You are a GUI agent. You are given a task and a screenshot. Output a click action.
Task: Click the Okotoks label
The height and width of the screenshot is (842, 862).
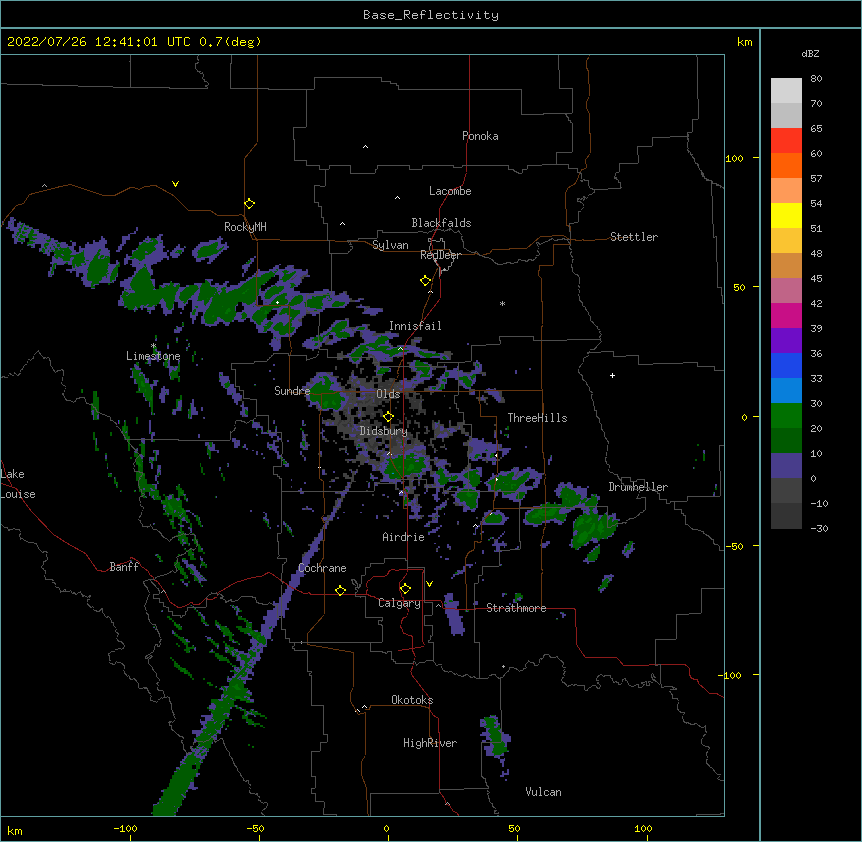412,700
